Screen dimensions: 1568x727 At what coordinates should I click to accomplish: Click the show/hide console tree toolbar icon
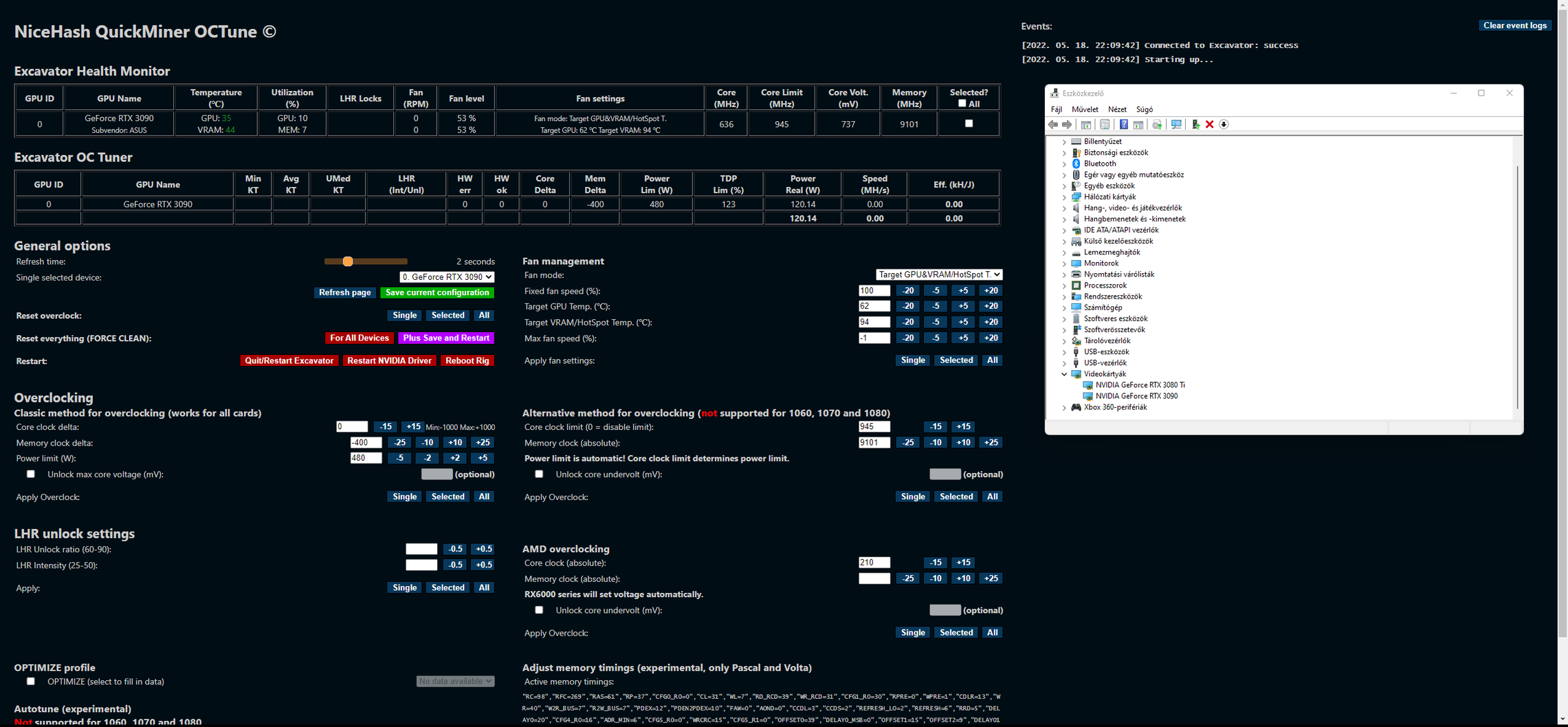[x=1086, y=124]
